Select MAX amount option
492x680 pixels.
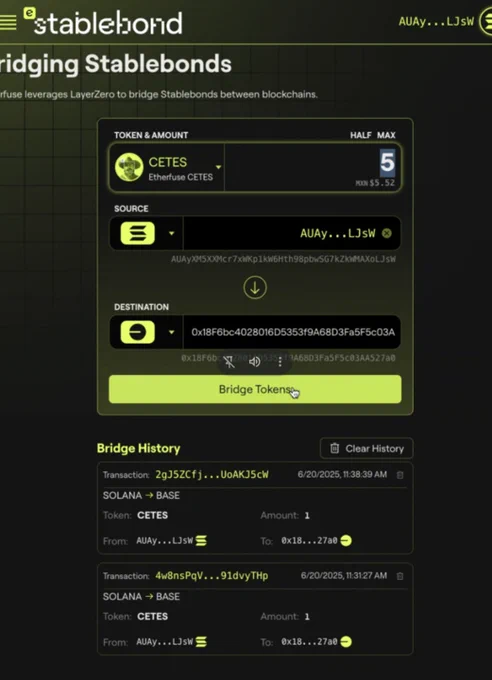(x=386, y=135)
